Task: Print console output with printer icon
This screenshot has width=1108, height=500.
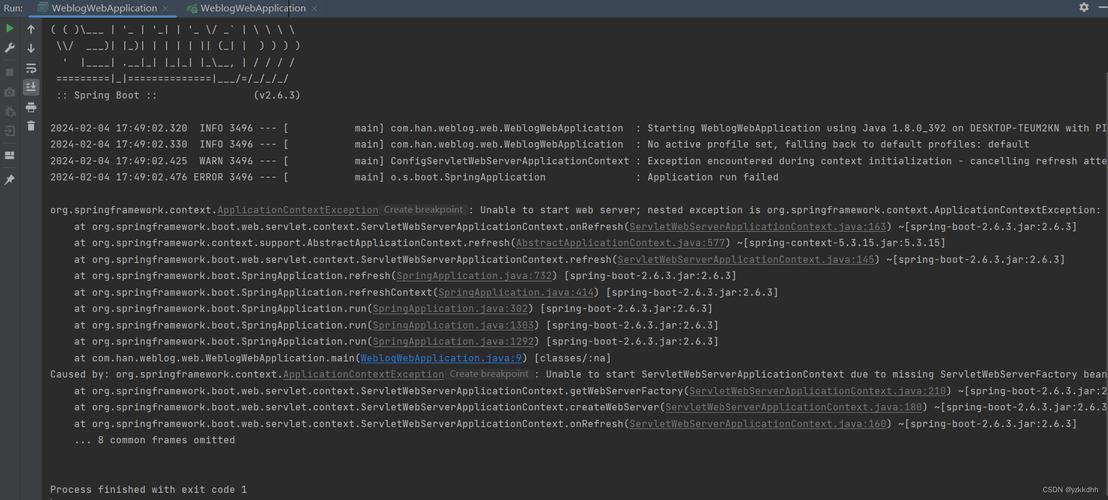Action: [x=30, y=107]
